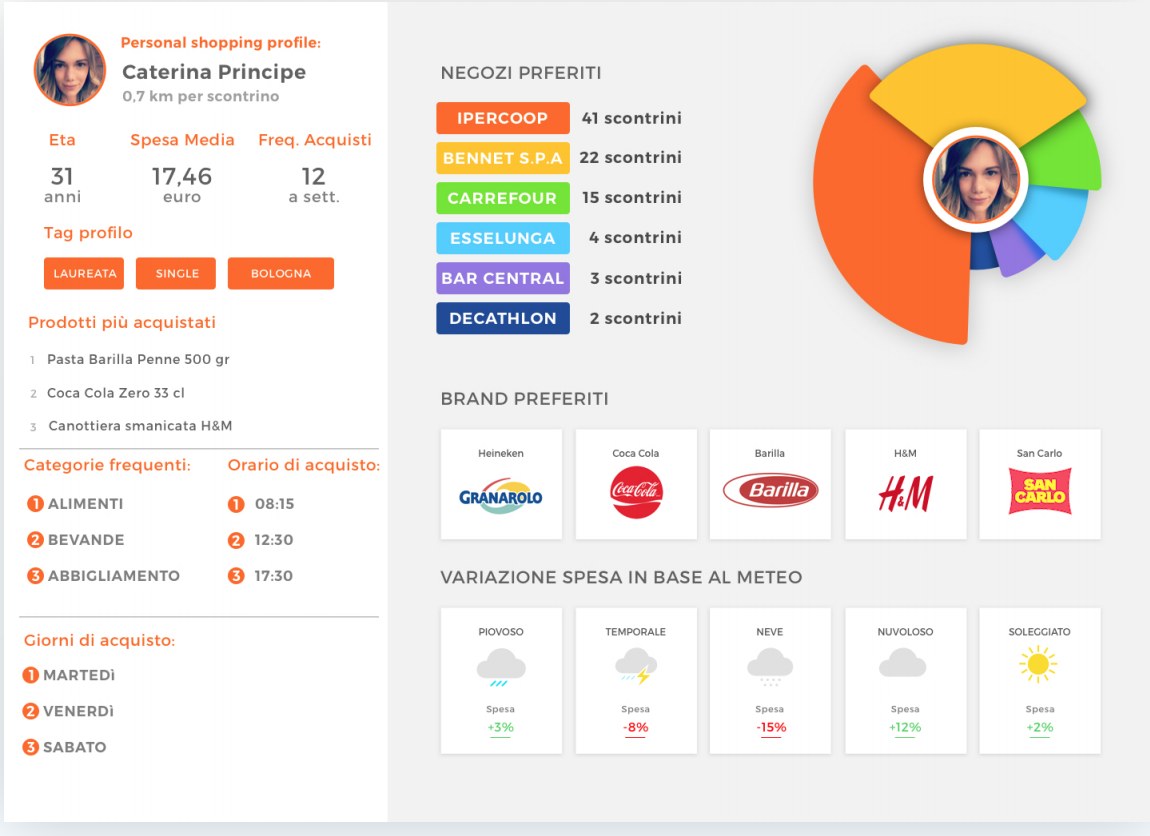Click the name Caterina Principe
The width and height of the screenshot is (1150, 836).
click(214, 72)
